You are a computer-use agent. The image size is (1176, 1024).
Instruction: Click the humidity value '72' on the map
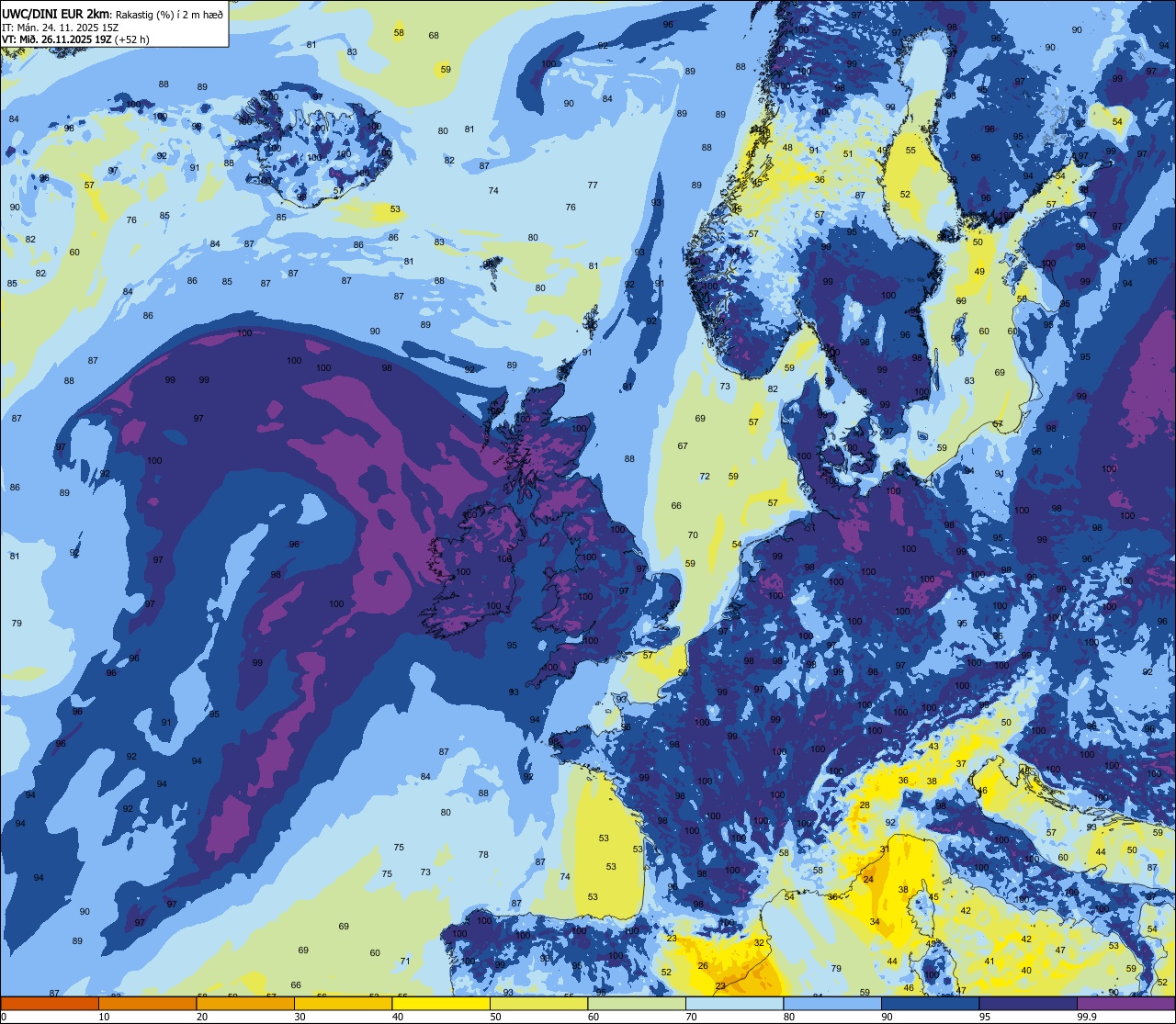(705, 477)
